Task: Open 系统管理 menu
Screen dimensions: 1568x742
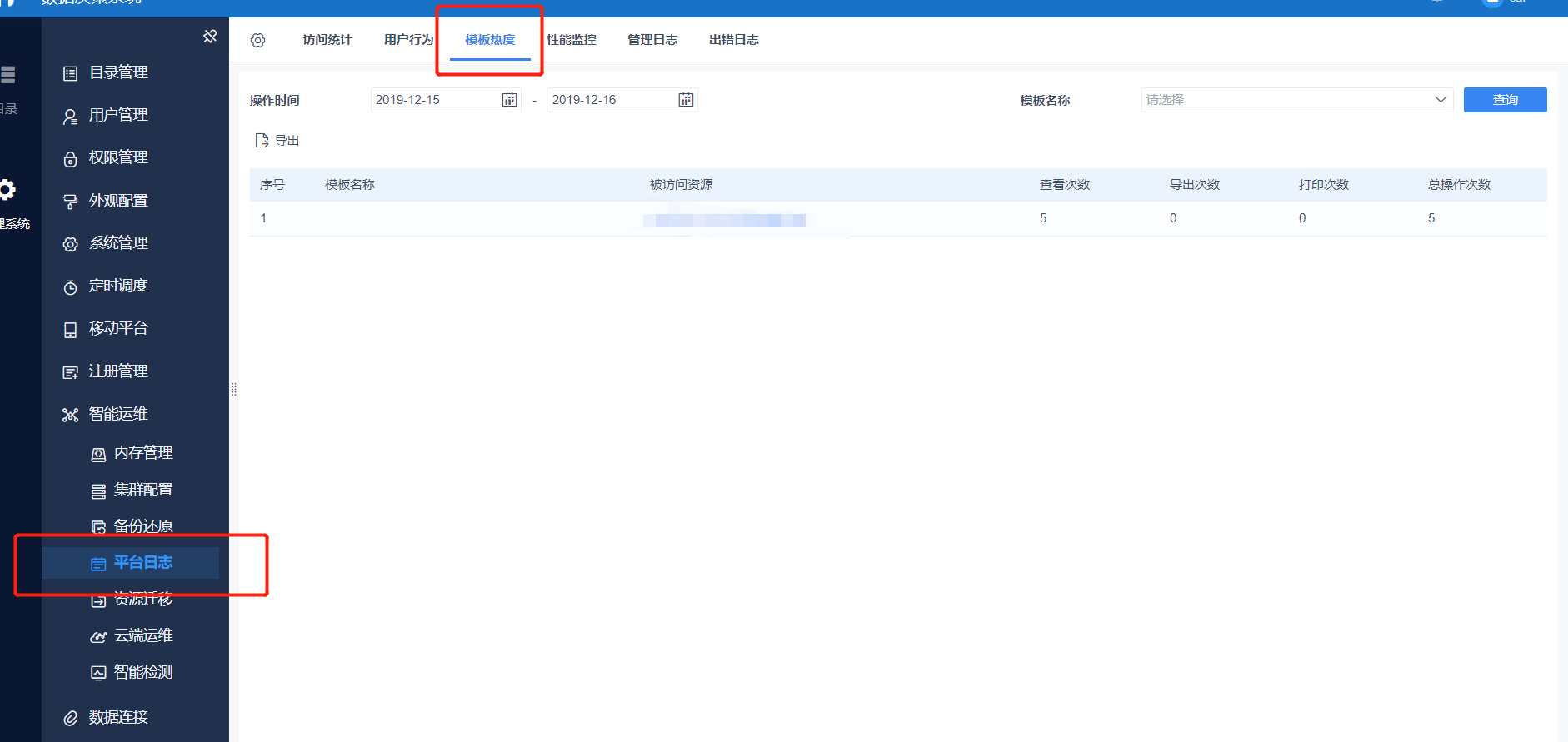Action: coord(118,243)
